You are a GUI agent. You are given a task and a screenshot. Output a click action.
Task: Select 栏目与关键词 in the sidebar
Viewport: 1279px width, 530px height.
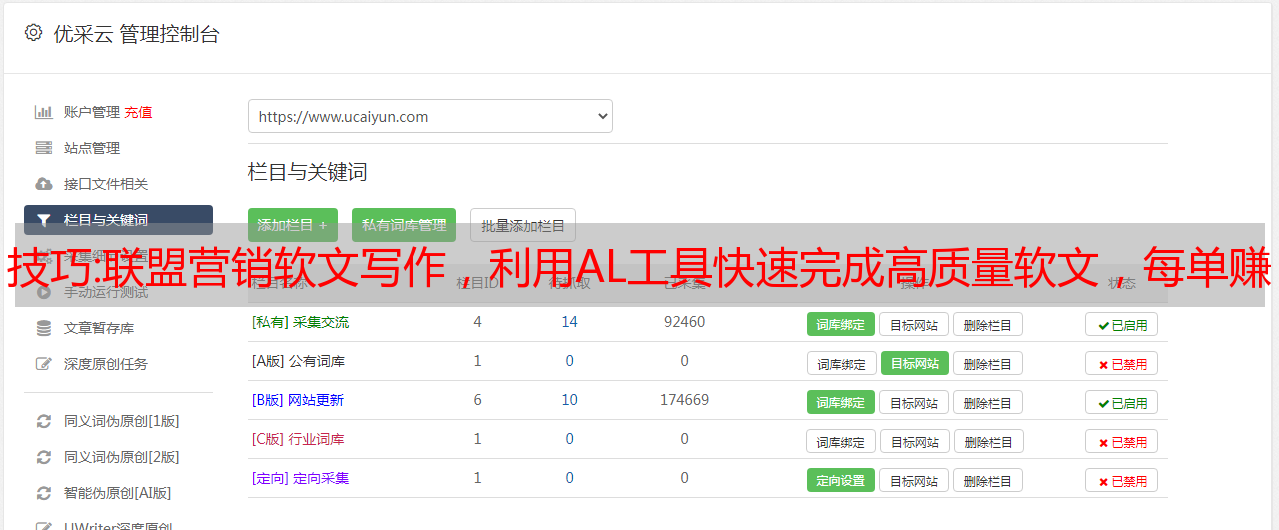click(118, 220)
